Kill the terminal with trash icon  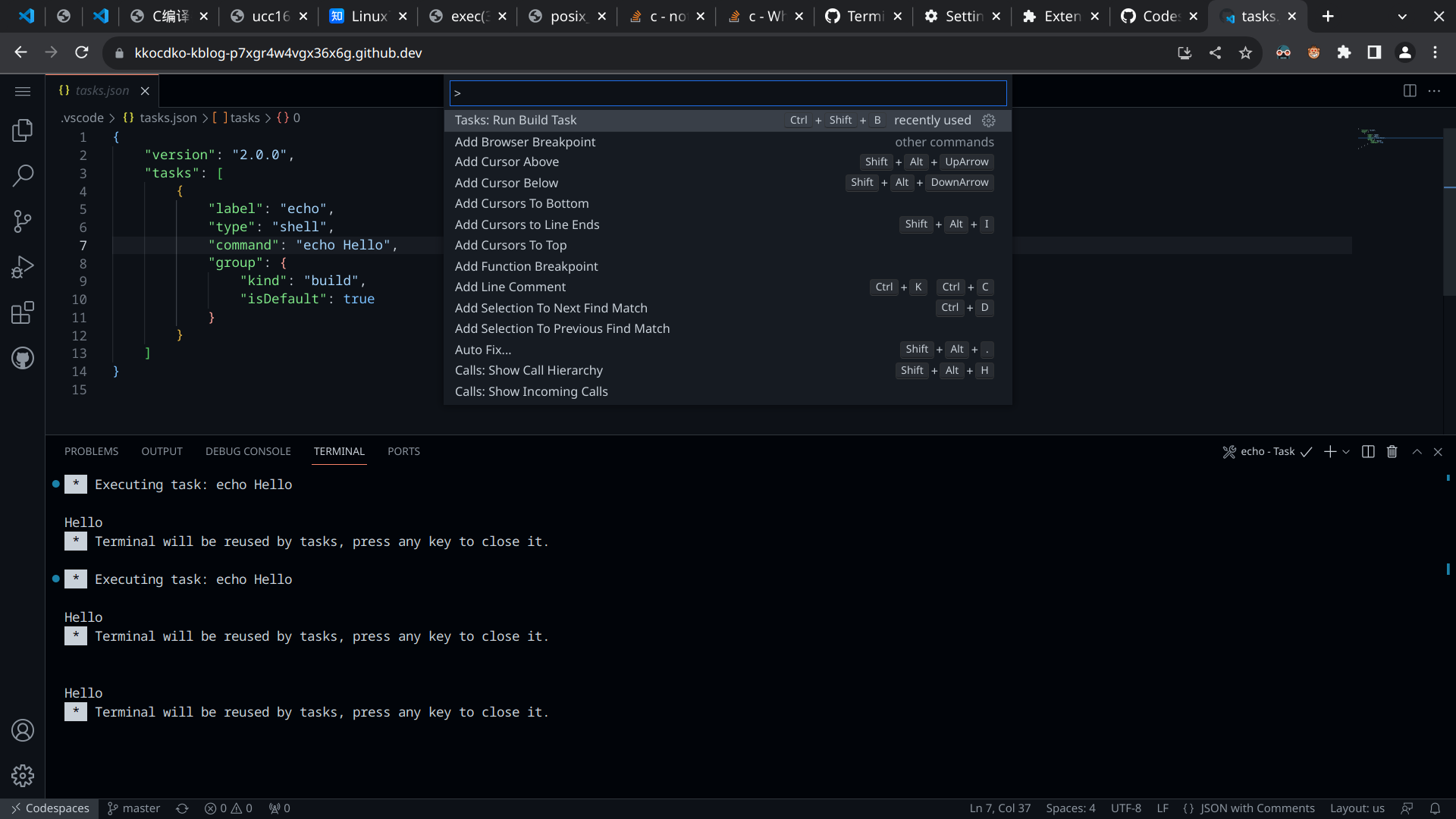pyautogui.click(x=1392, y=451)
